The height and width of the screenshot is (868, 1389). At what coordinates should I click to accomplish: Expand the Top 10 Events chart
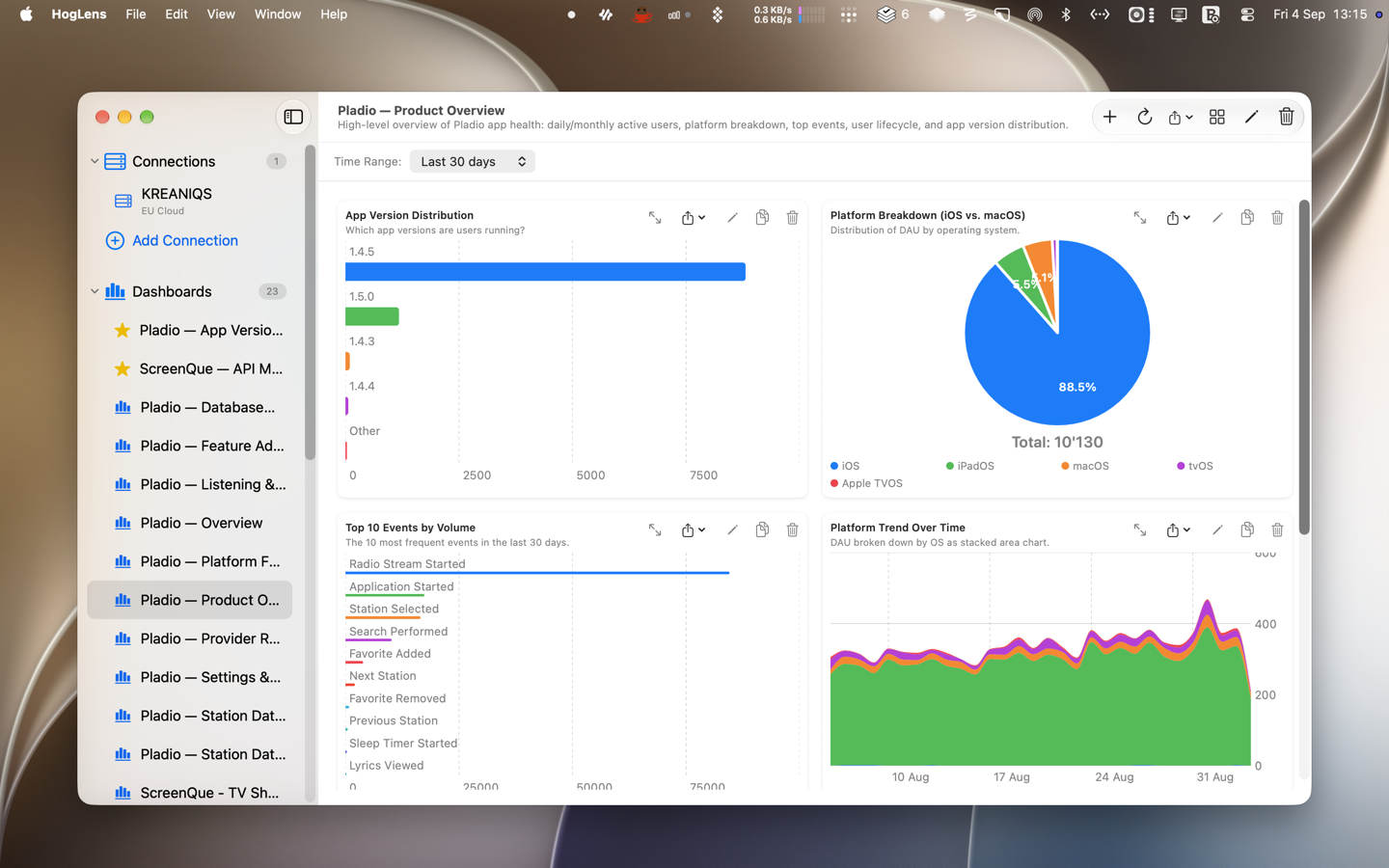pos(655,529)
